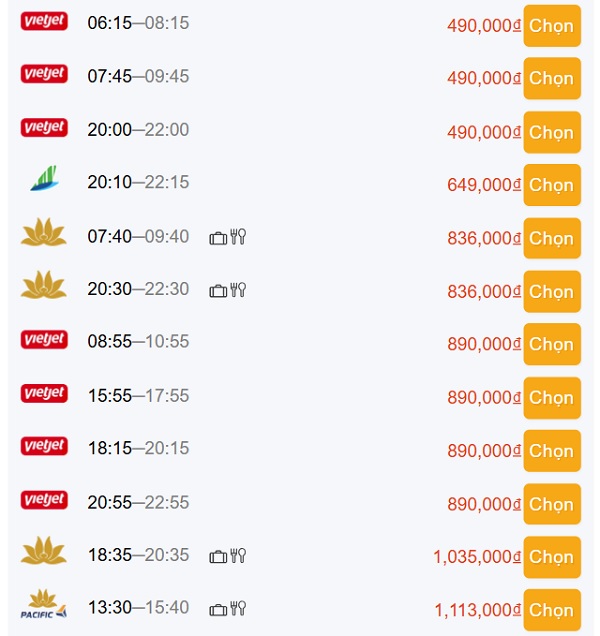This screenshot has height=636, width=600.
Task: Click the Vietjet logo on 06:15 flight
Action: [44, 21]
